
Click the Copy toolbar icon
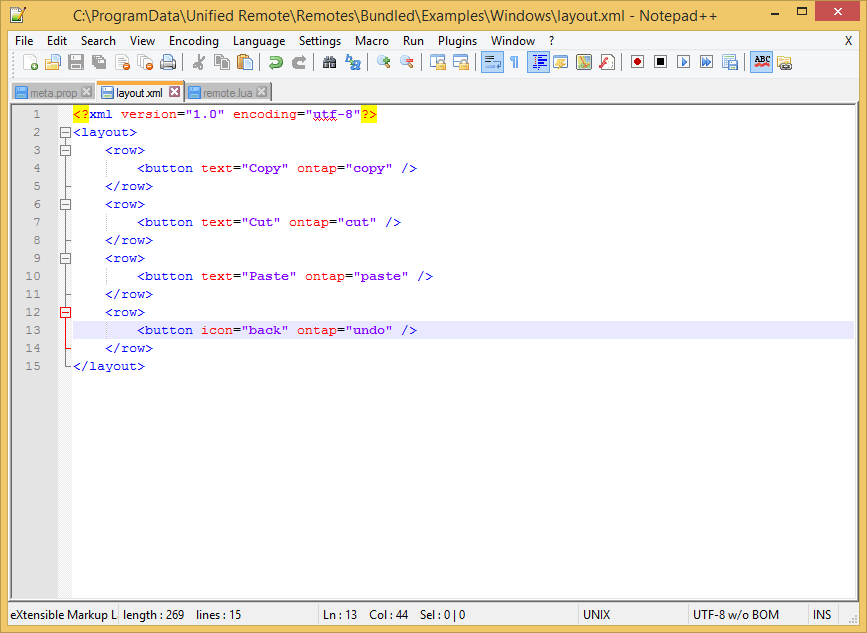[x=222, y=62]
